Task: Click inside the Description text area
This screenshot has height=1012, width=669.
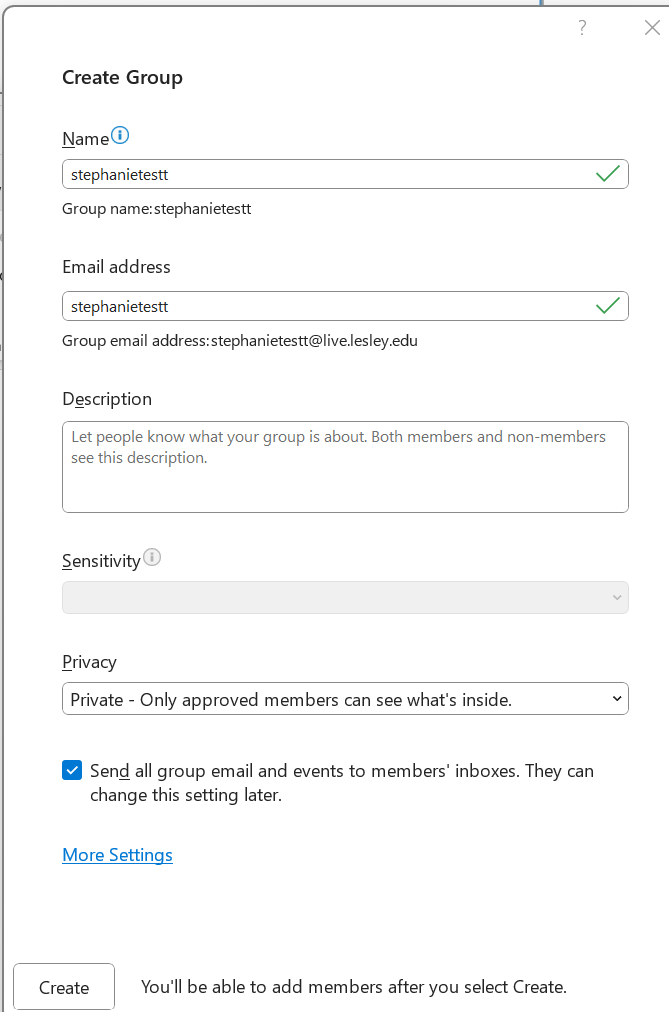Action: [345, 467]
